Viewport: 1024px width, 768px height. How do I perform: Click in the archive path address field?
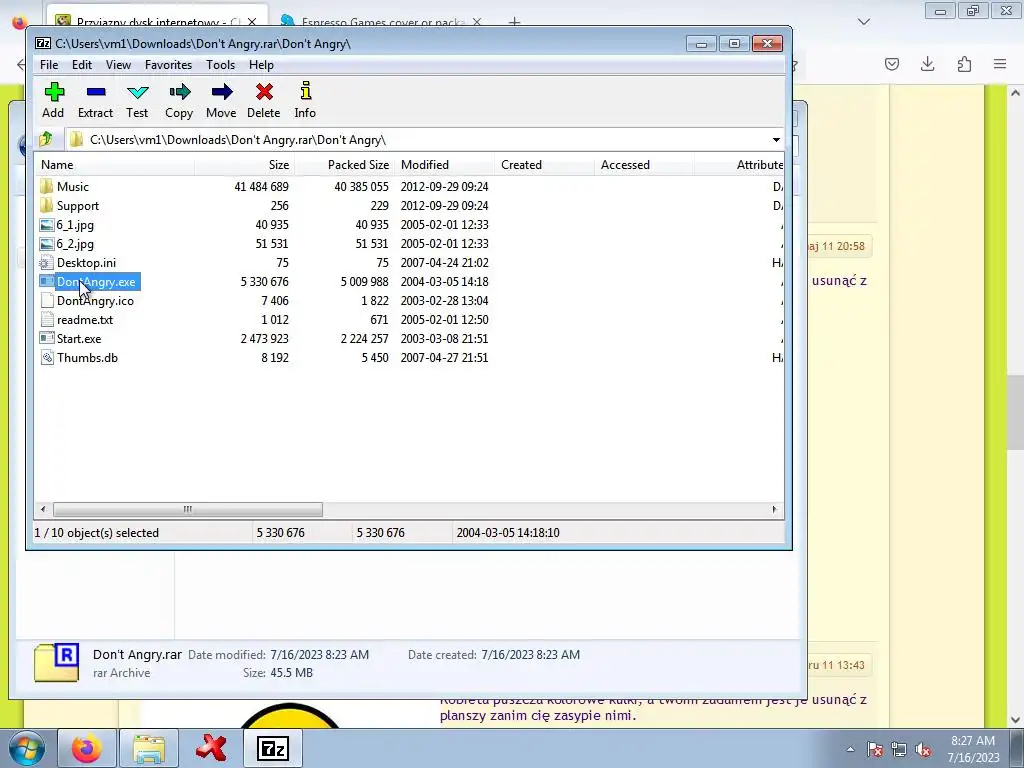click(x=416, y=140)
